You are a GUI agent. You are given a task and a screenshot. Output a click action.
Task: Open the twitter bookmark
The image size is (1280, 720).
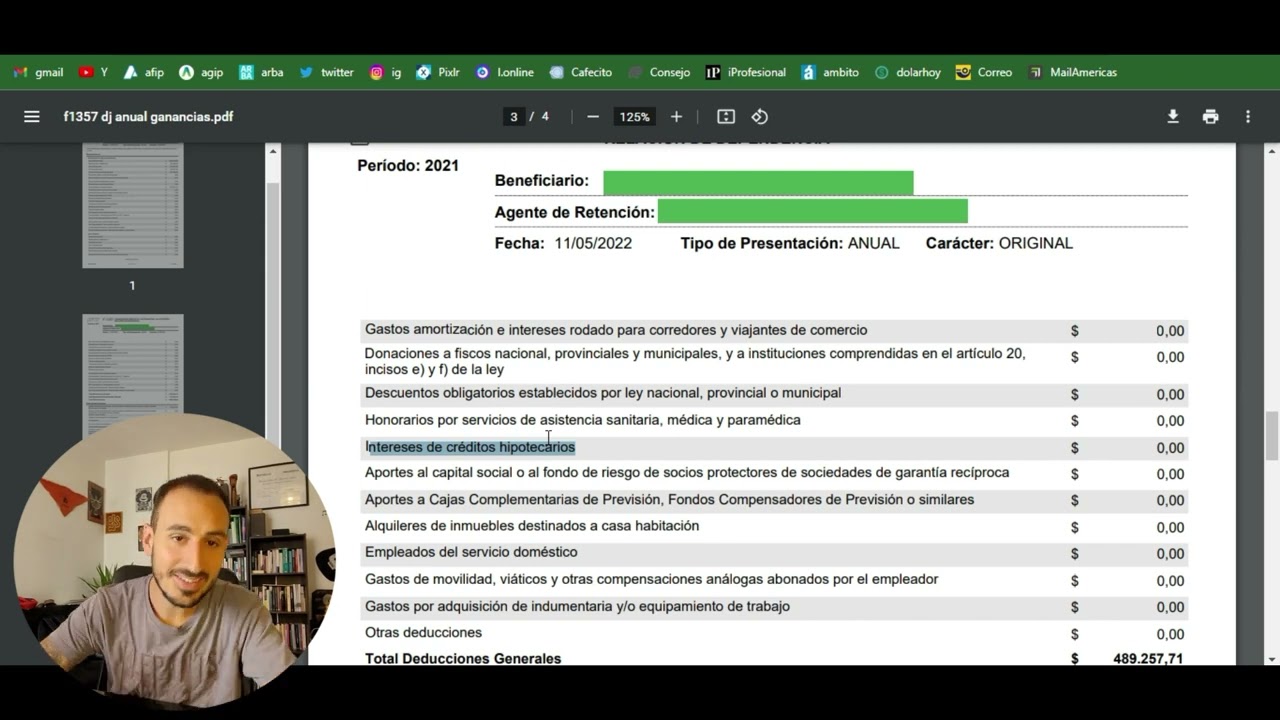326,72
